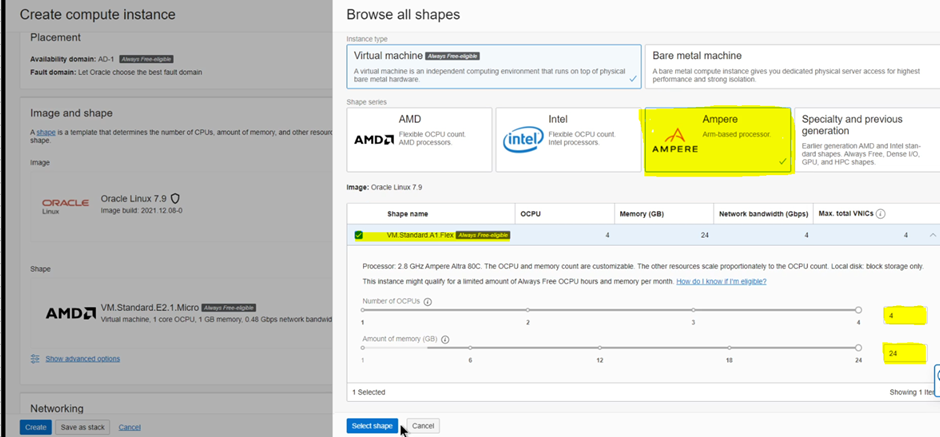Image resolution: width=940 pixels, height=437 pixels.
Task: Click the sliders icon beside Show advanced options
Action: (x=35, y=358)
